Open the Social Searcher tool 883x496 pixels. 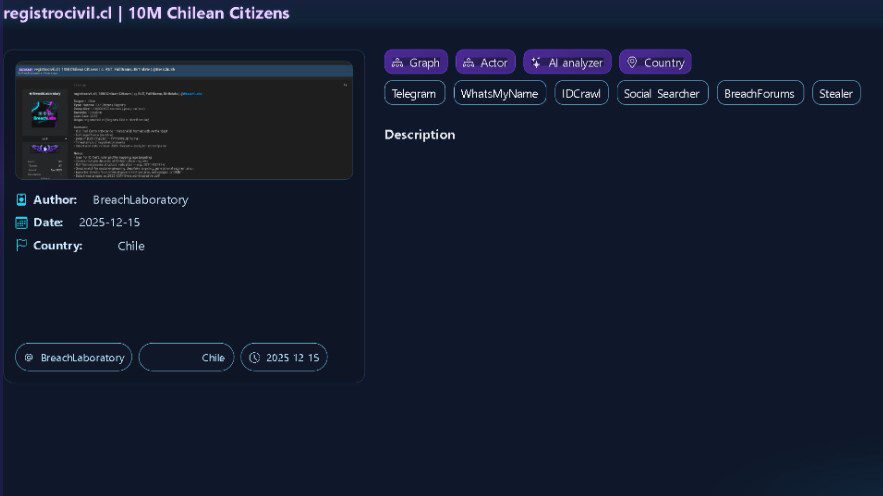tap(662, 93)
